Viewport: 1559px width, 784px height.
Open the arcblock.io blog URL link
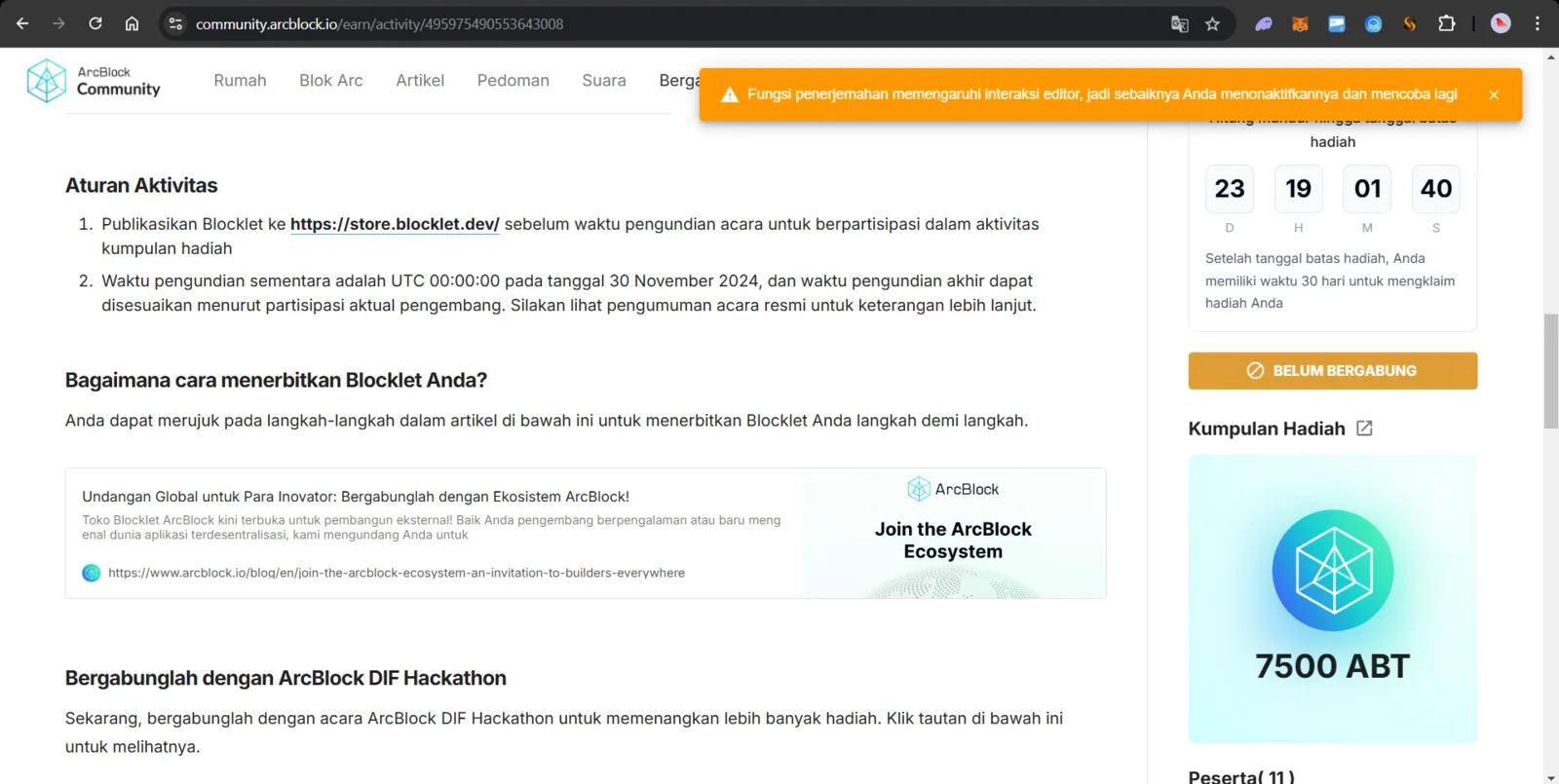397,573
